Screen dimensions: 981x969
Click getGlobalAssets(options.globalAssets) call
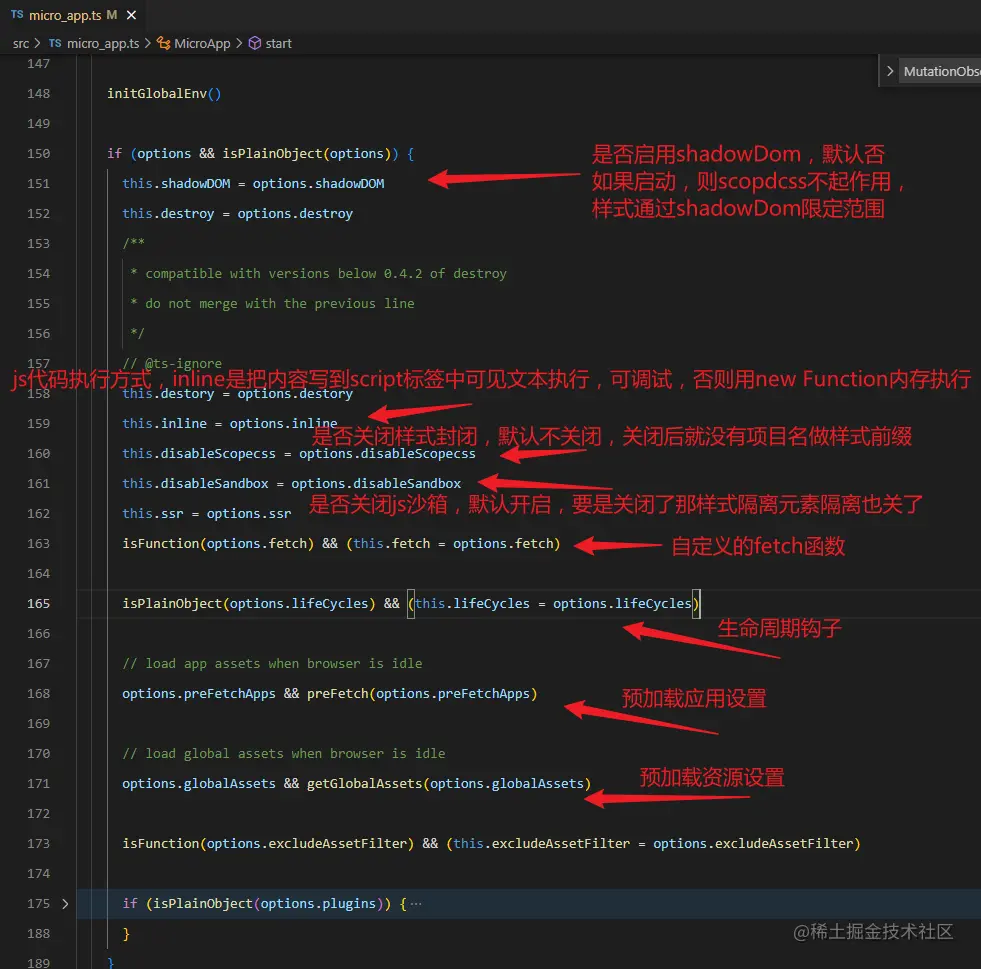tap(449, 783)
